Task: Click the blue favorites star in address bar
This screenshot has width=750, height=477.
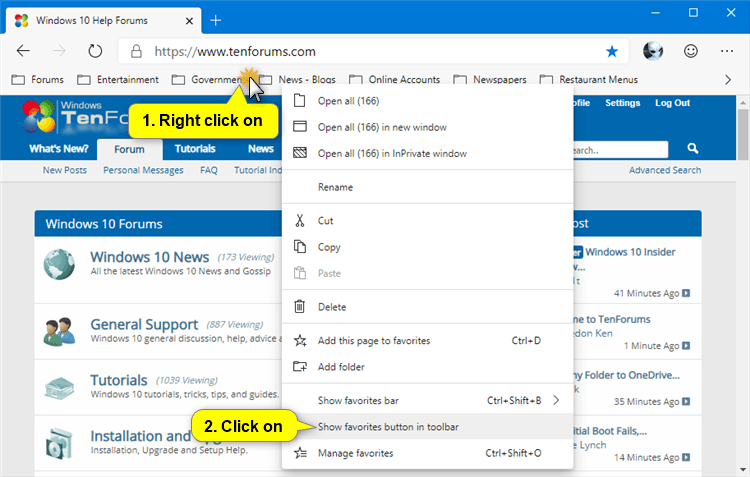Action: pos(612,51)
